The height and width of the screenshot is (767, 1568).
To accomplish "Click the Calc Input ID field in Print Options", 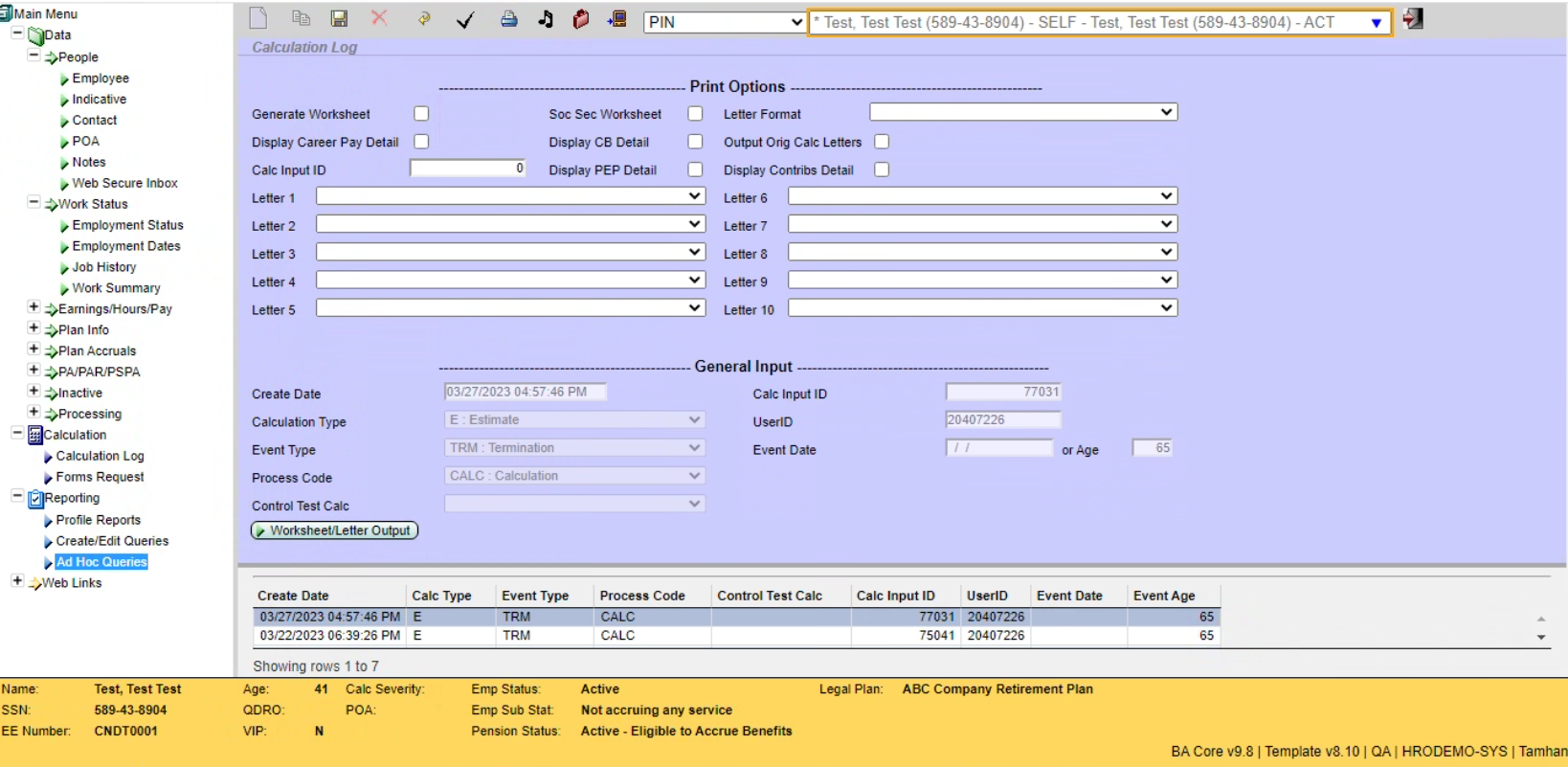I will (468, 169).
